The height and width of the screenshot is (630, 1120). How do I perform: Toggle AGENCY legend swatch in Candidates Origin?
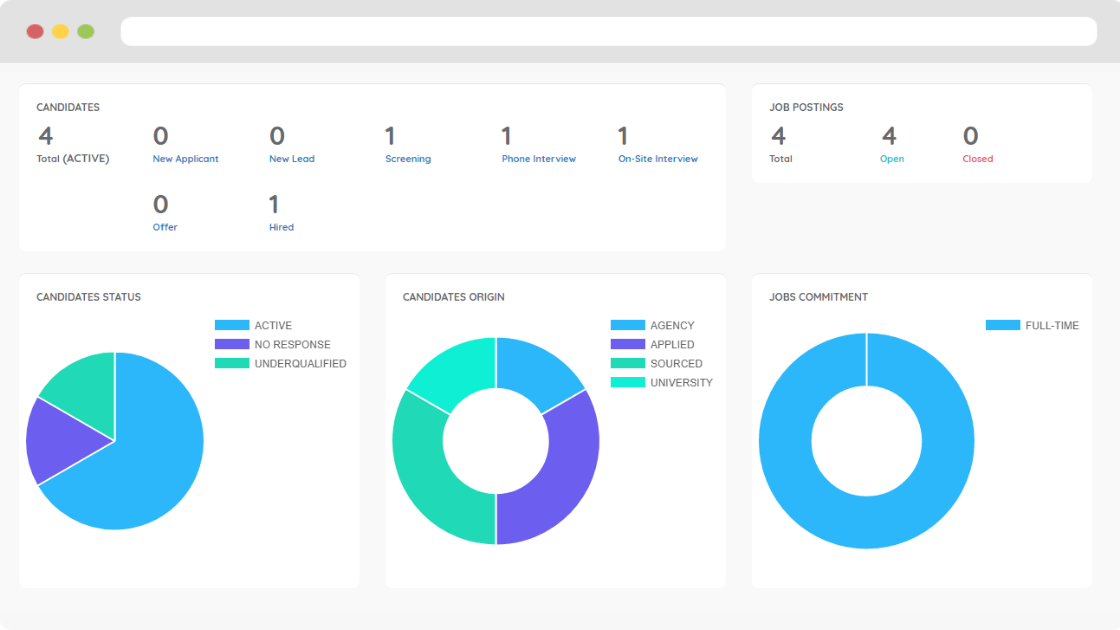627,325
